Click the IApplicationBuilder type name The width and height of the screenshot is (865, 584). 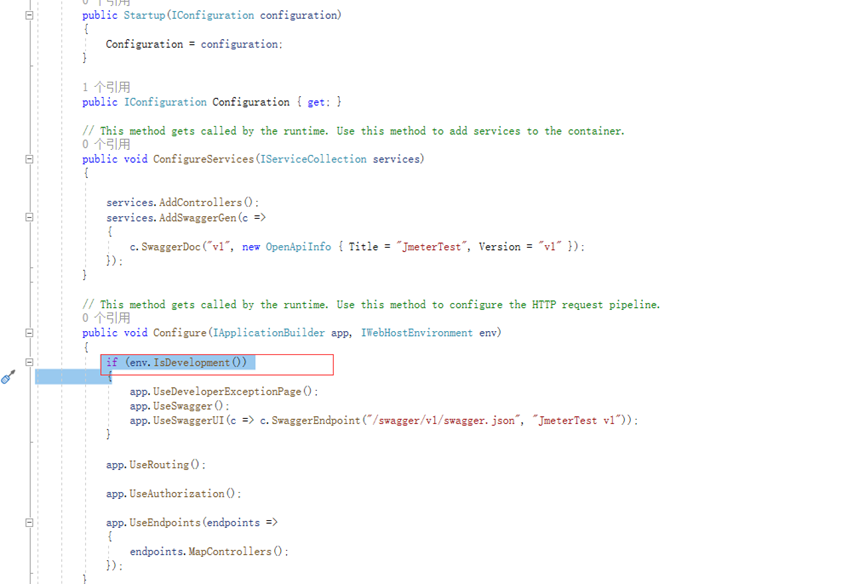pyautogui.click(x=269, y=333)
